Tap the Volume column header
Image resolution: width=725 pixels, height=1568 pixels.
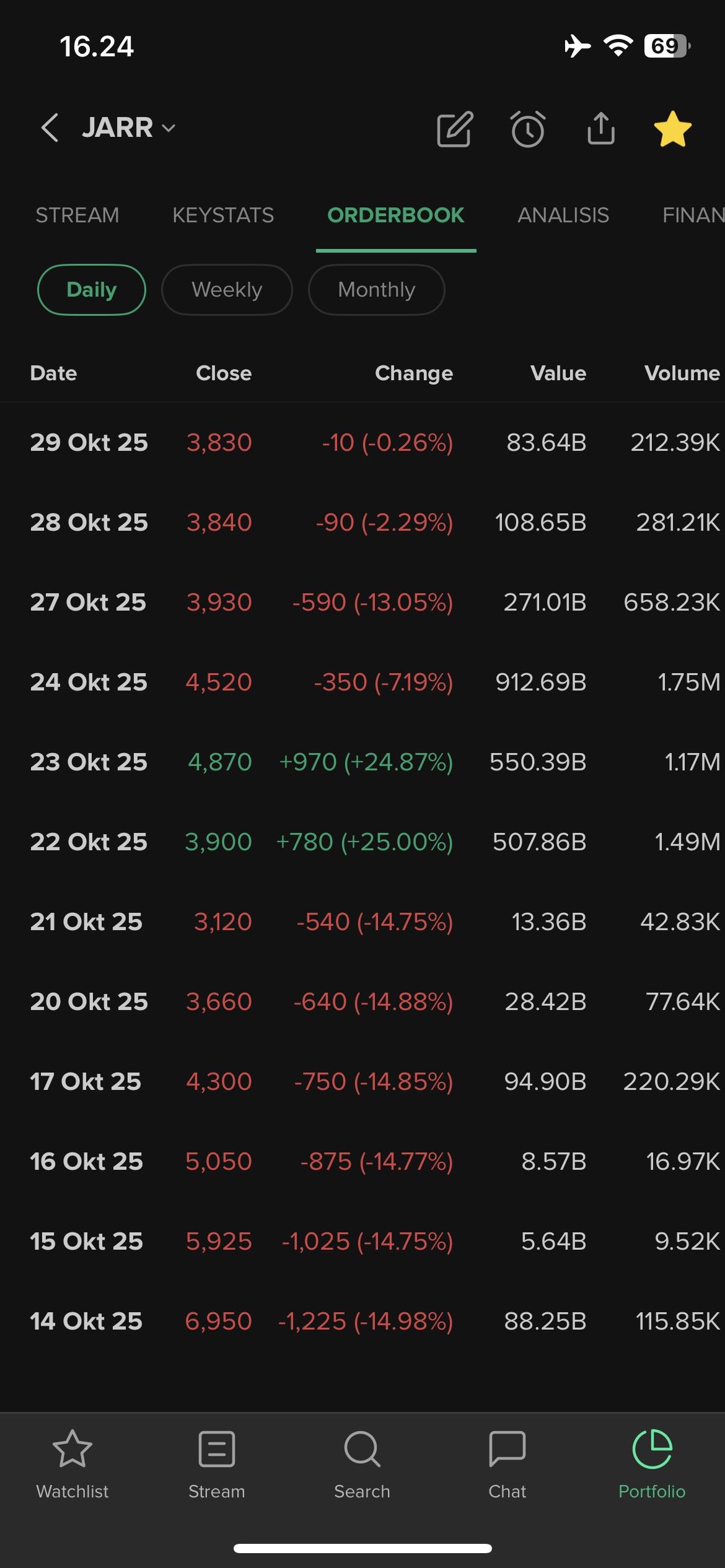coord(682,373)
